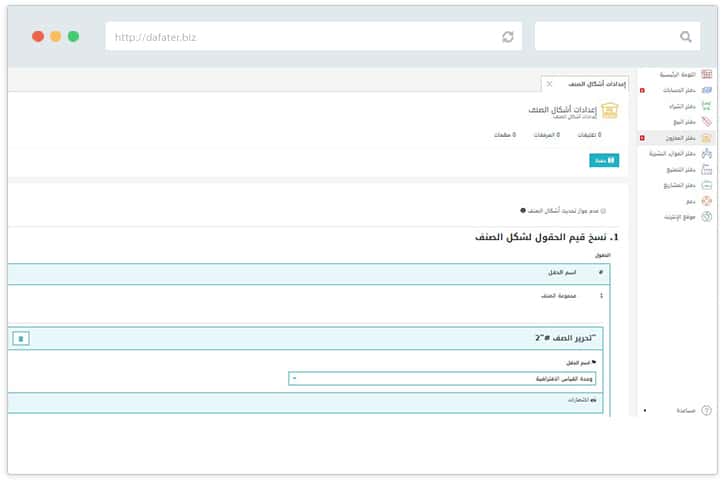Viewport: 725px width, 485px height.
Task: Click the help question mark icon
Action: pos(706,410)
